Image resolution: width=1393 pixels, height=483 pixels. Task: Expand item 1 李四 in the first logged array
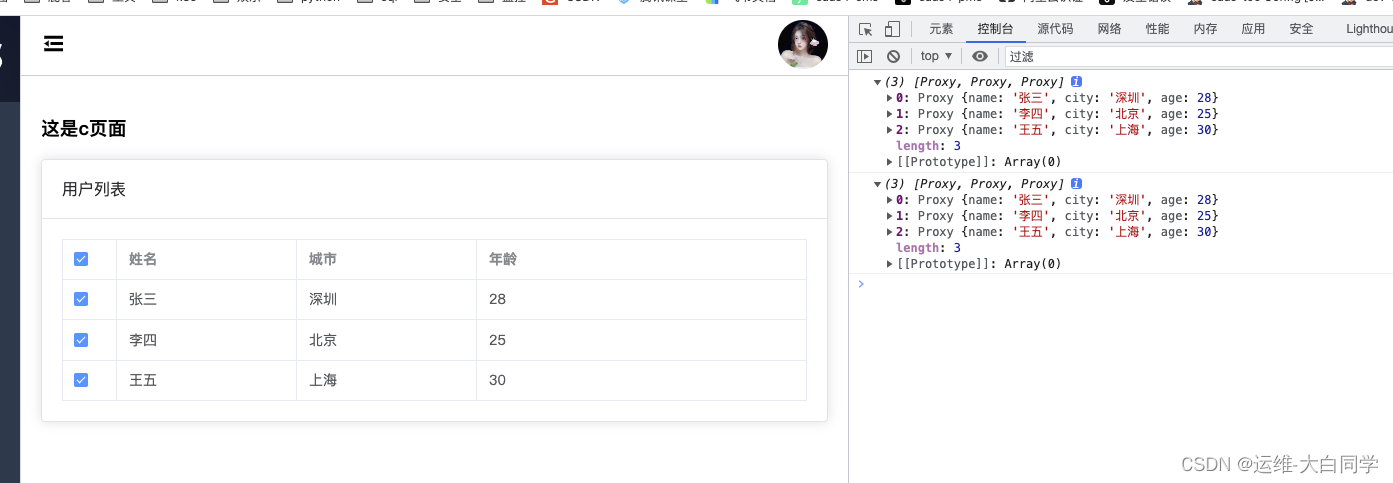point(890,114)
